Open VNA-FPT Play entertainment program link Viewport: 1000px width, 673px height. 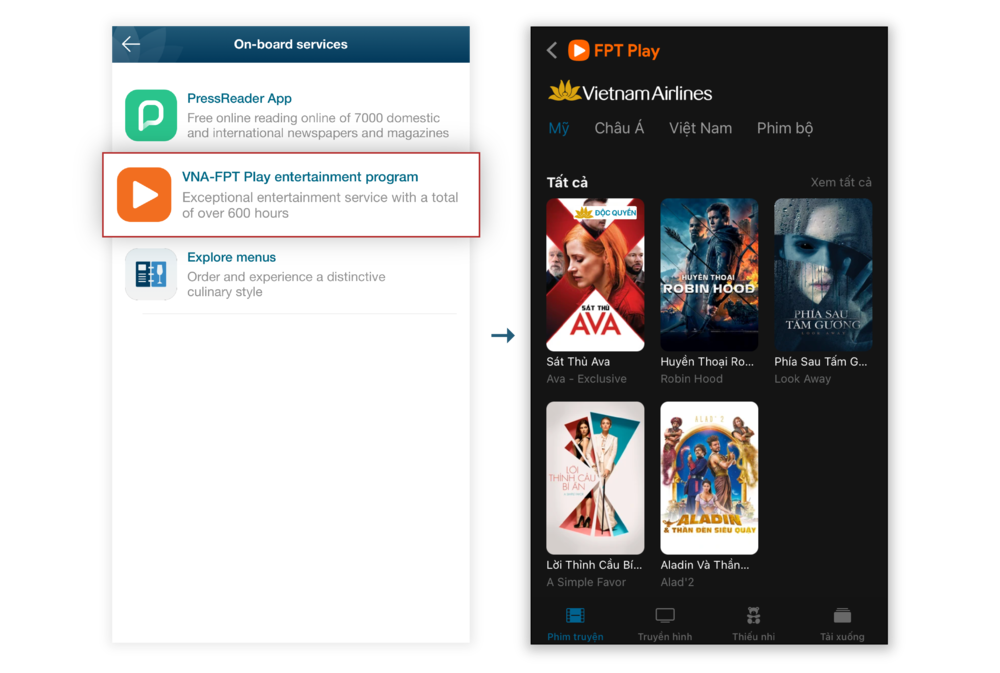[300, 177]
